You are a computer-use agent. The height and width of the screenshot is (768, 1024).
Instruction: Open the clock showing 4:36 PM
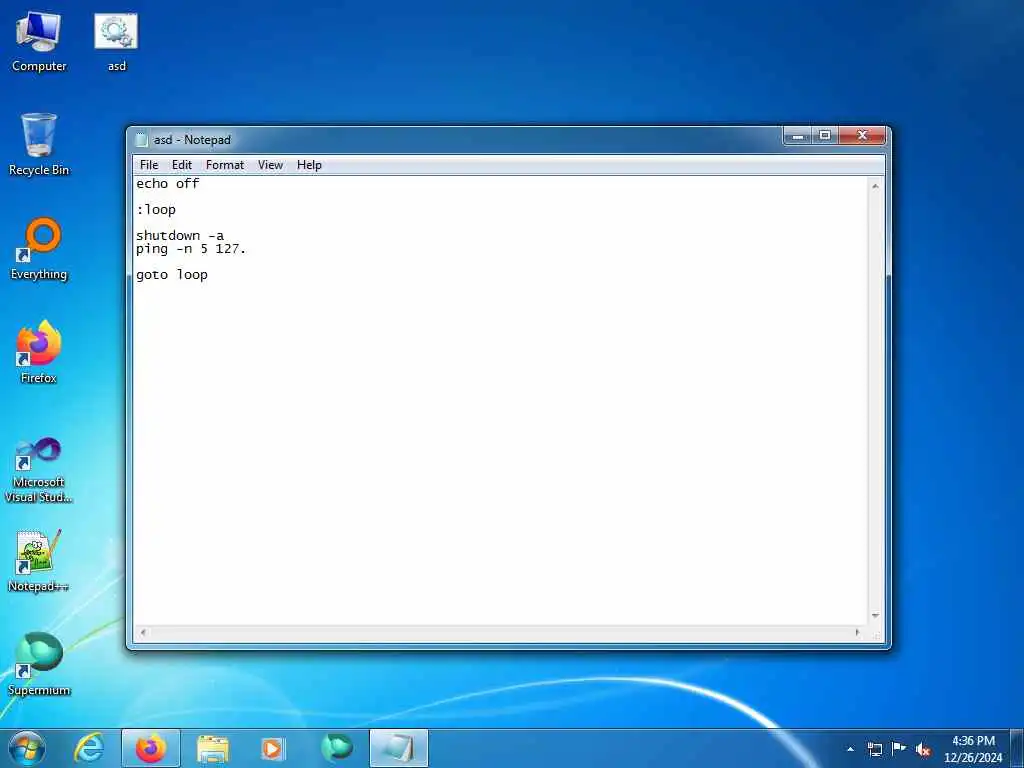(x=973, y=749)
